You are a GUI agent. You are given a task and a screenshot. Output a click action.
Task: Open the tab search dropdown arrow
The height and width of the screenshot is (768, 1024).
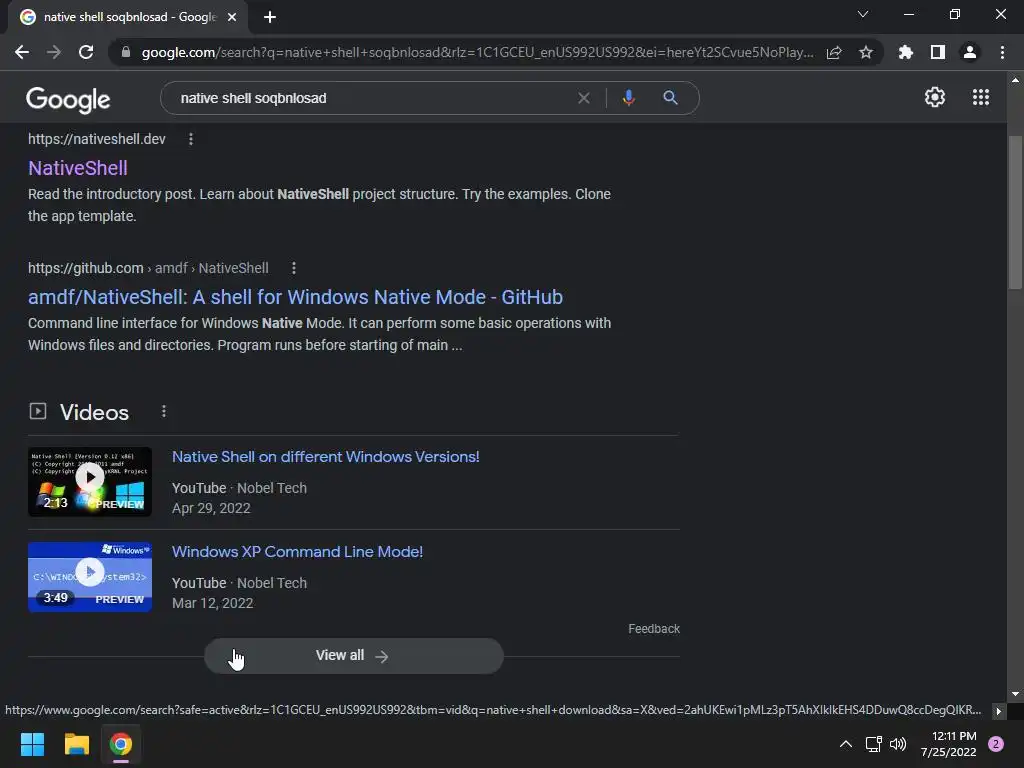[x=863, y=14]
